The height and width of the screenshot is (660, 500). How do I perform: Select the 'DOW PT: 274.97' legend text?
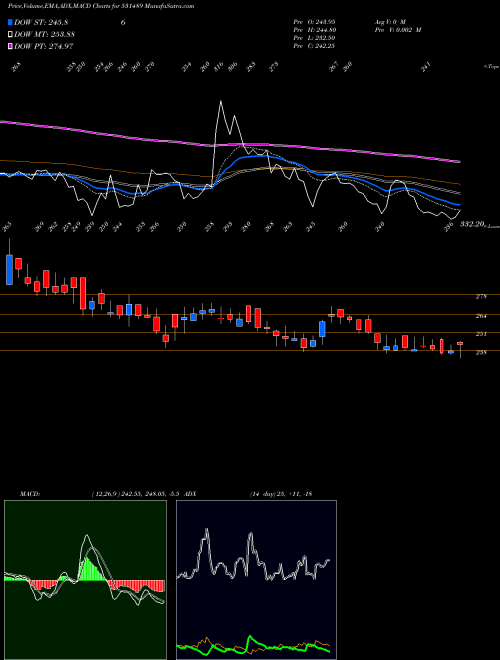44,47
